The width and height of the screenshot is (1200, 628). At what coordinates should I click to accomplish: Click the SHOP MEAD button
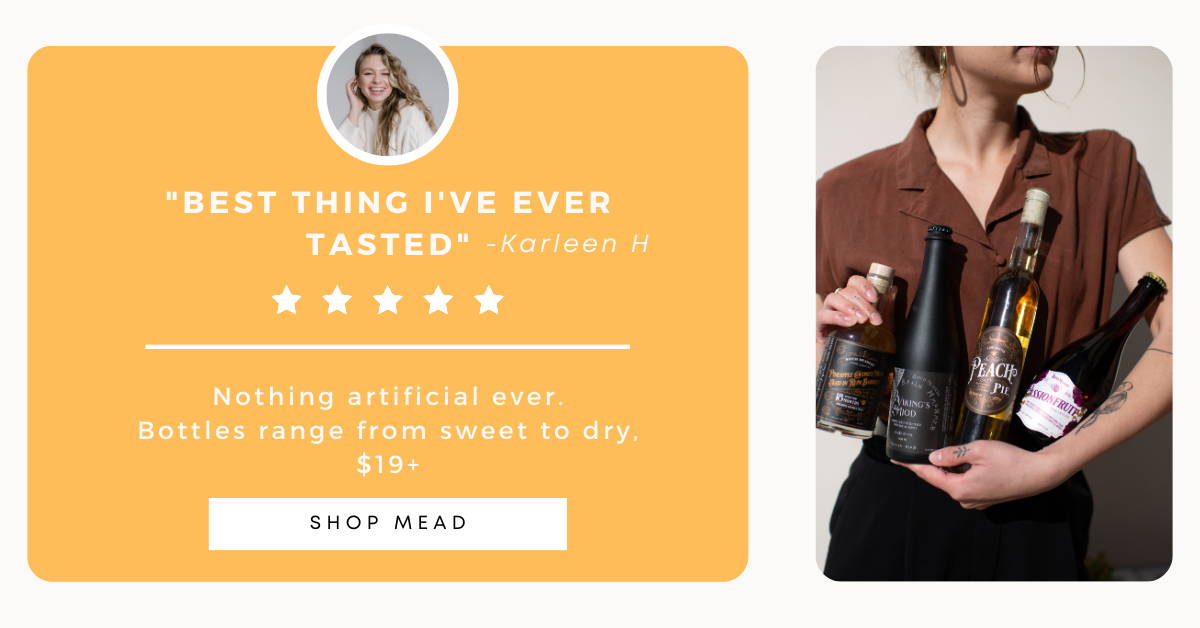click(x=388, y=523)
